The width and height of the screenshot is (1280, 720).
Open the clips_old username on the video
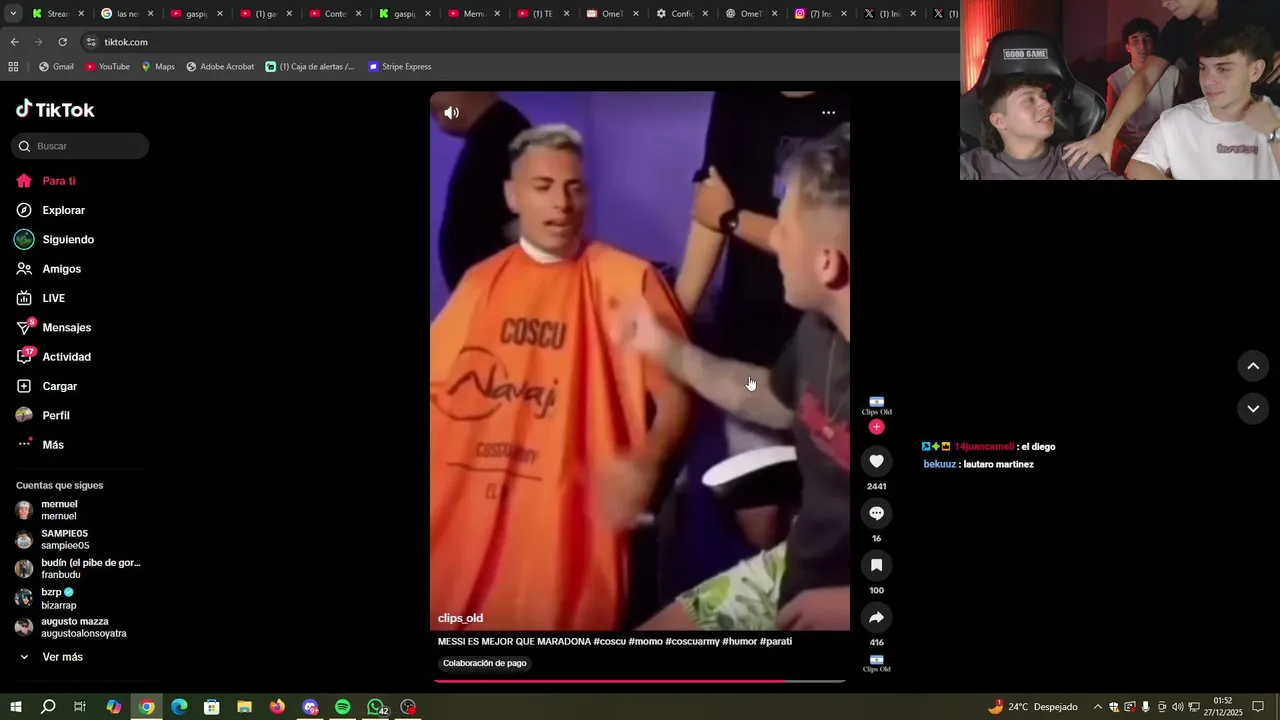point(460,618)
